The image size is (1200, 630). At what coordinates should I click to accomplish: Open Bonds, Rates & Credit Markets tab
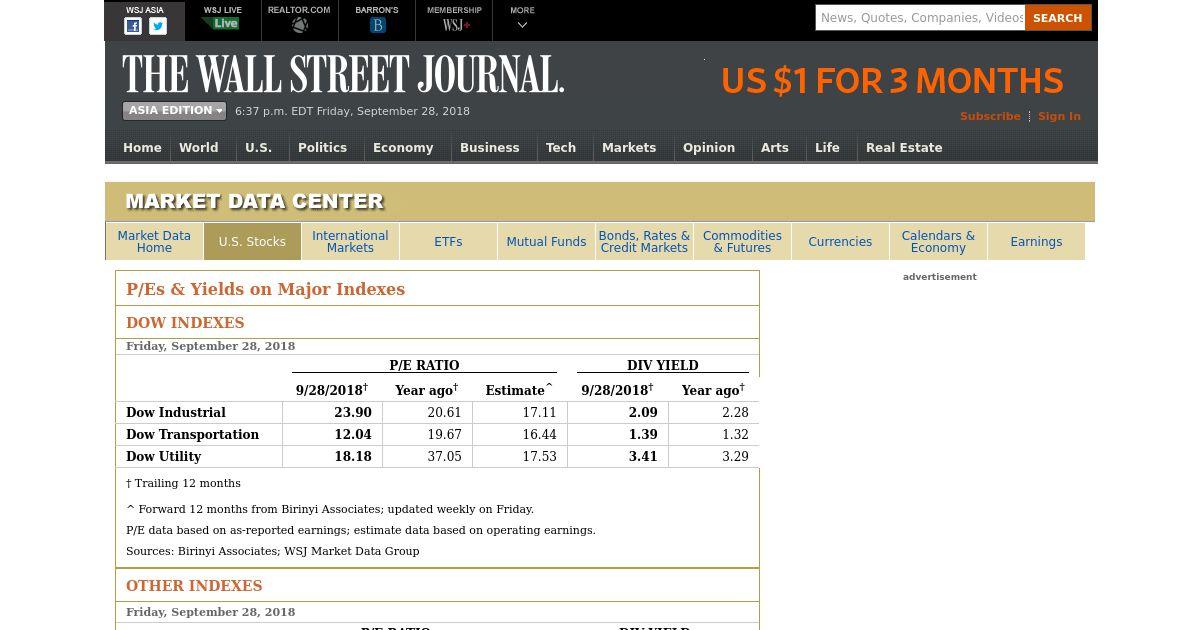(x=644, y=242)
